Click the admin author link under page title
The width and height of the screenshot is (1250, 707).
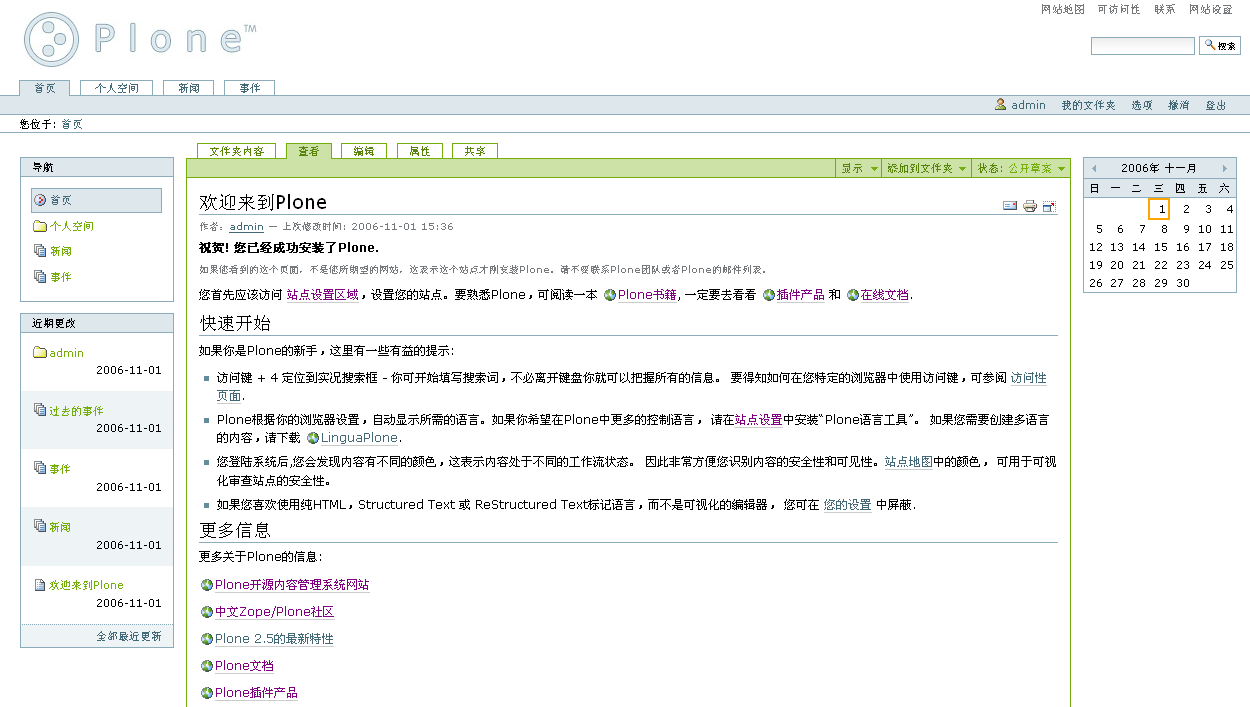(x=246, y=227)
